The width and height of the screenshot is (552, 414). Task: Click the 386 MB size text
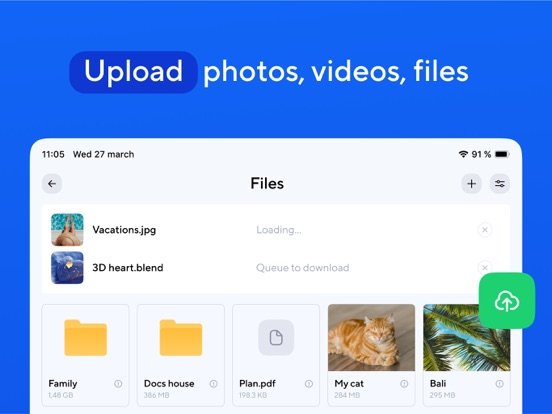[156, 395]
